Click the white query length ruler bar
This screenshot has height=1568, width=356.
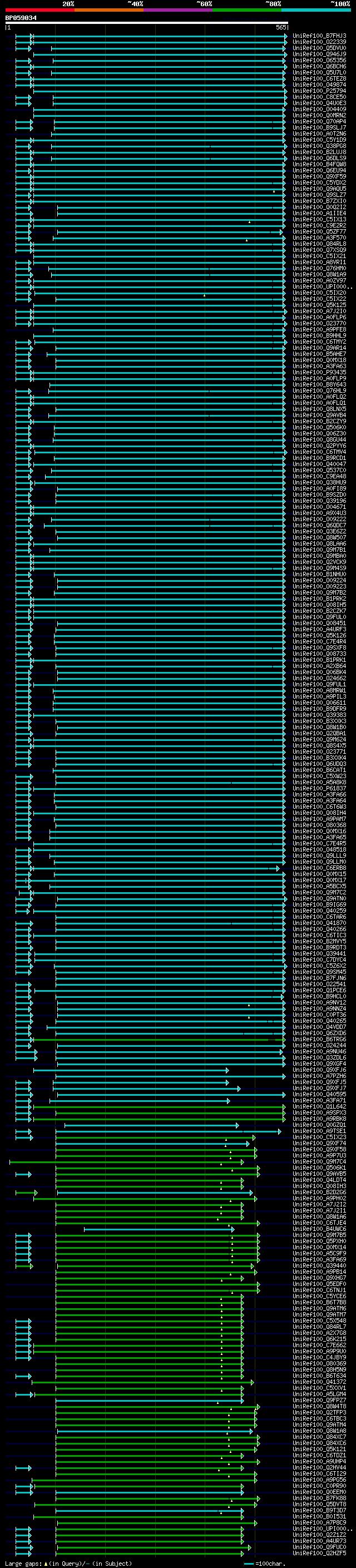coord(147,22)
